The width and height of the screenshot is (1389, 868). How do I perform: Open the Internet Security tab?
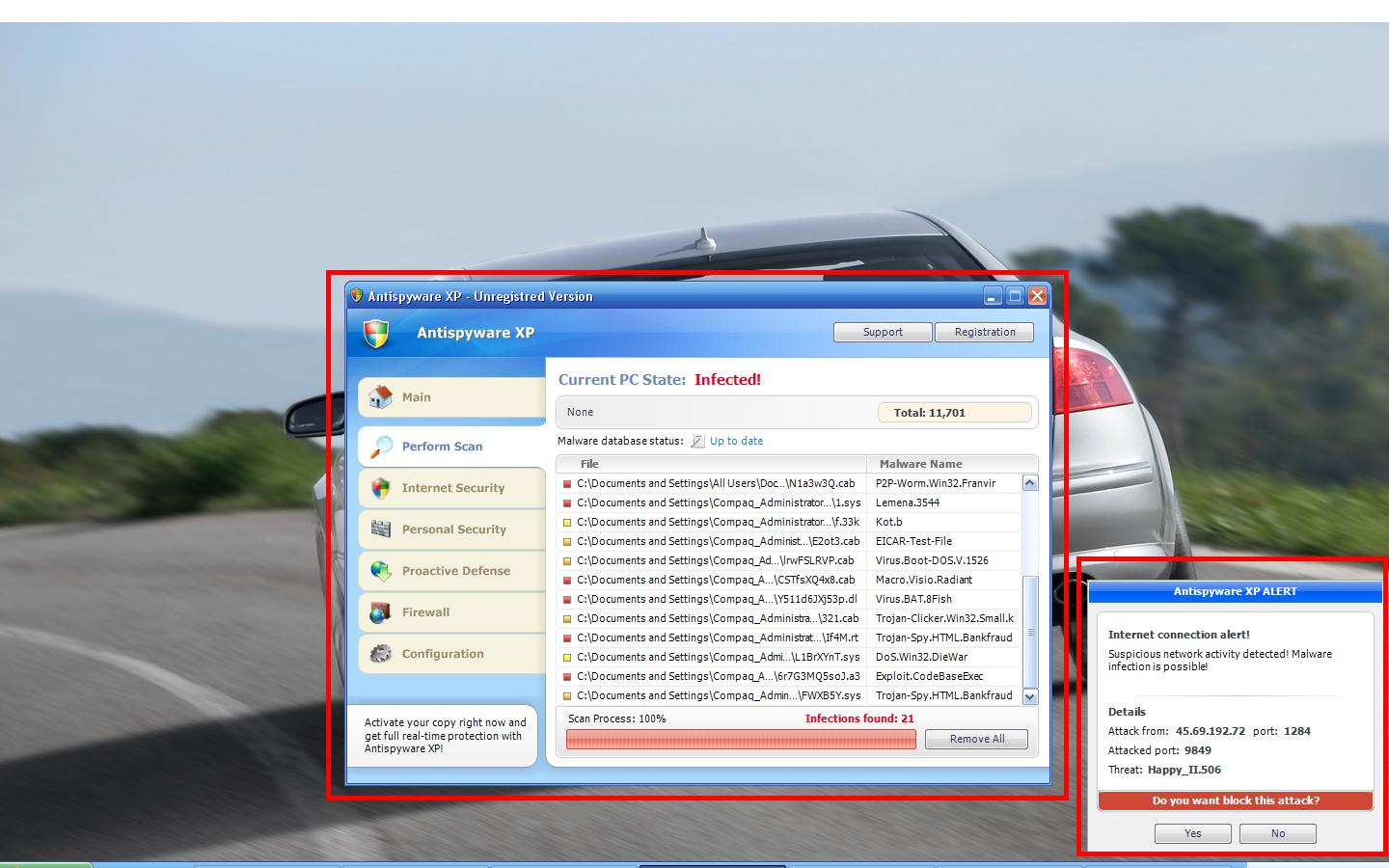click(x=452, y=488)
